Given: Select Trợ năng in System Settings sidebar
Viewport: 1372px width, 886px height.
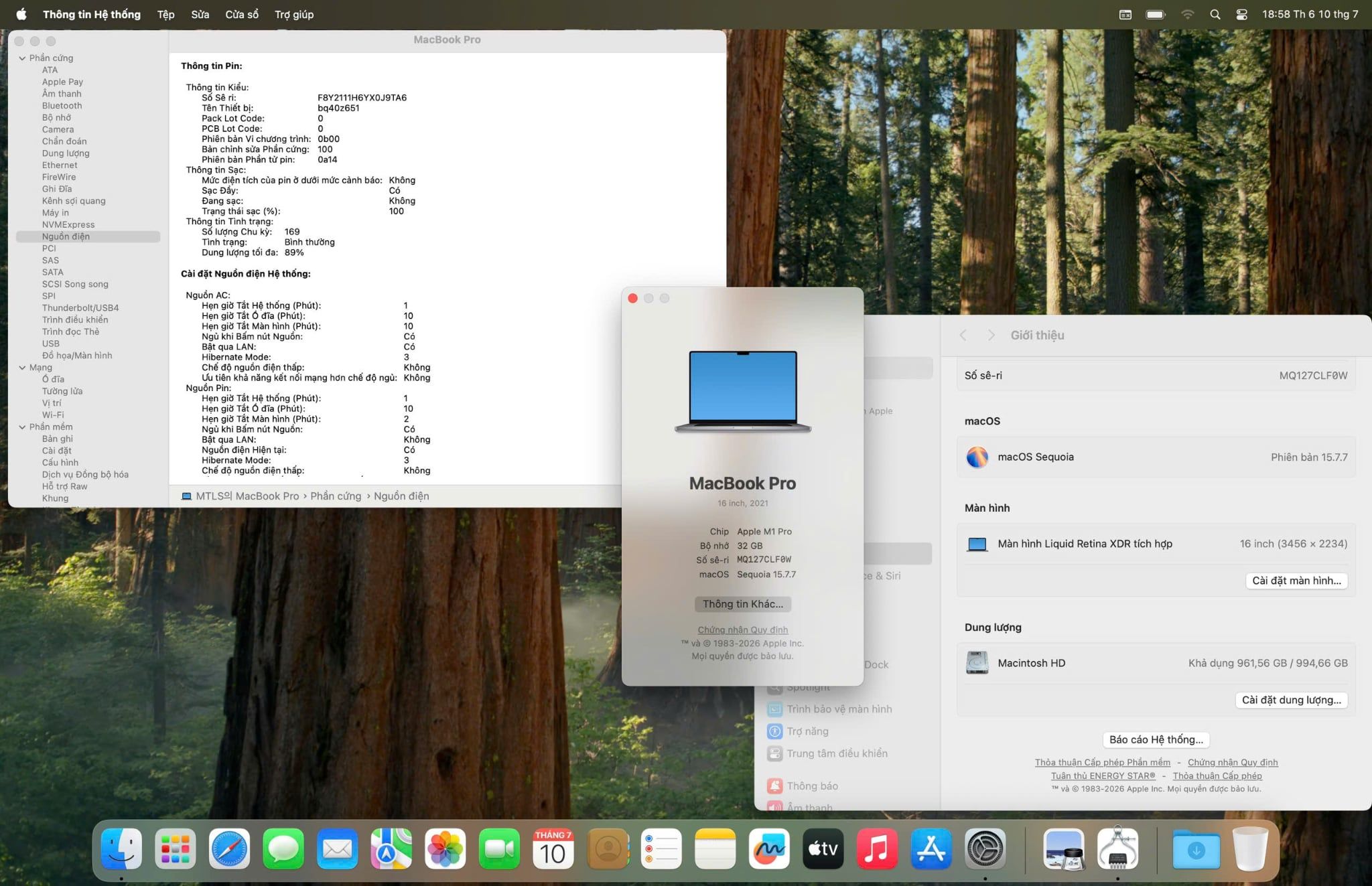Looking at the screenshot, I should (x=799, y=731).
